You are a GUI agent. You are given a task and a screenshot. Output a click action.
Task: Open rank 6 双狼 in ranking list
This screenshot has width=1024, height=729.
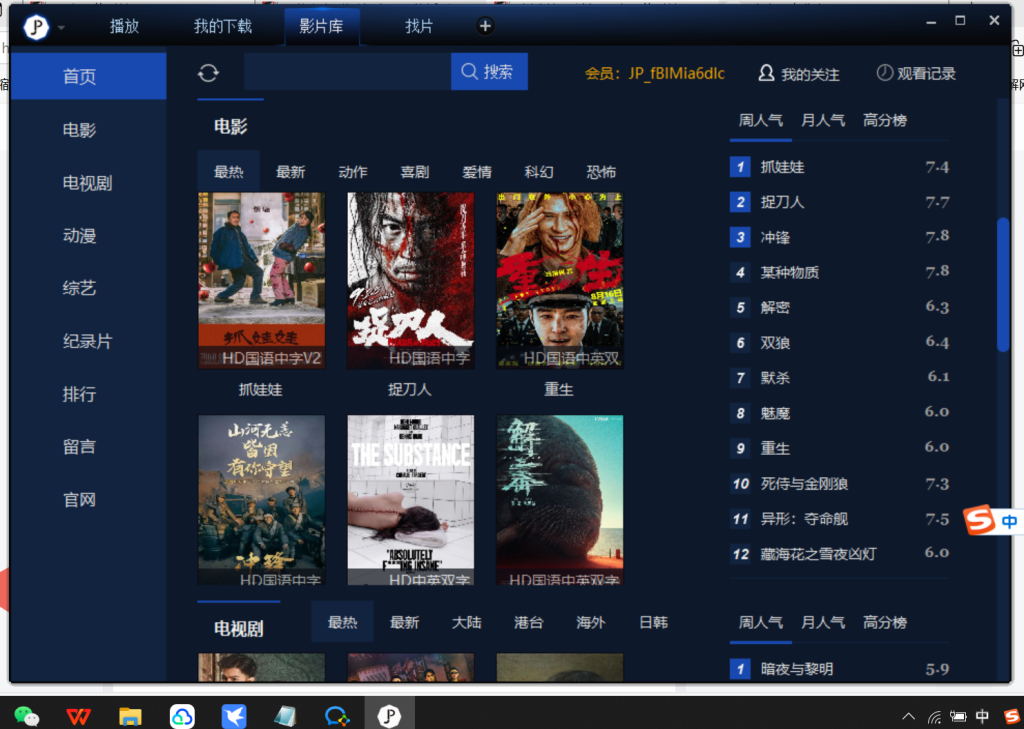click(839, 343)
